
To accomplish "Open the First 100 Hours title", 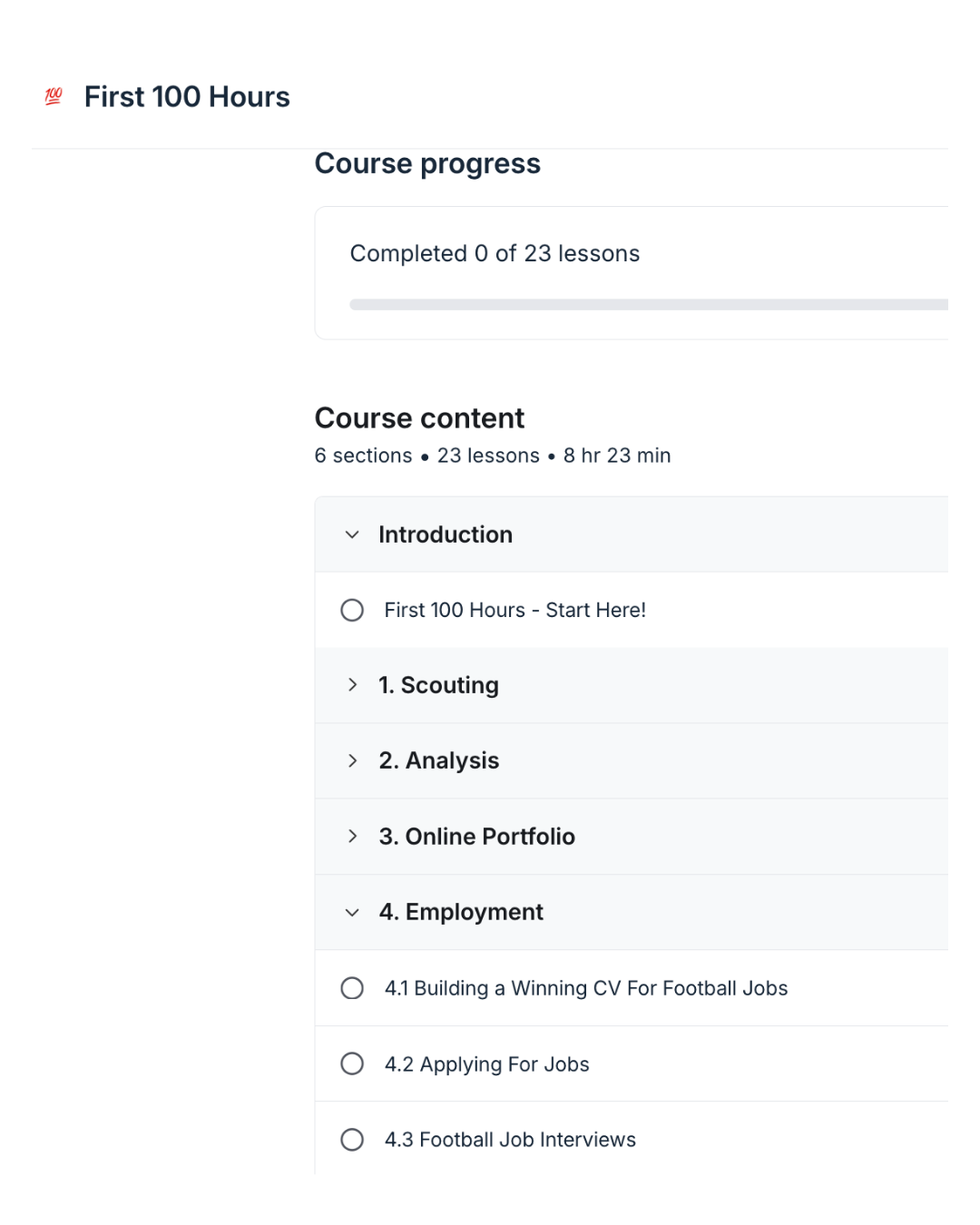I will pos(187,97).
